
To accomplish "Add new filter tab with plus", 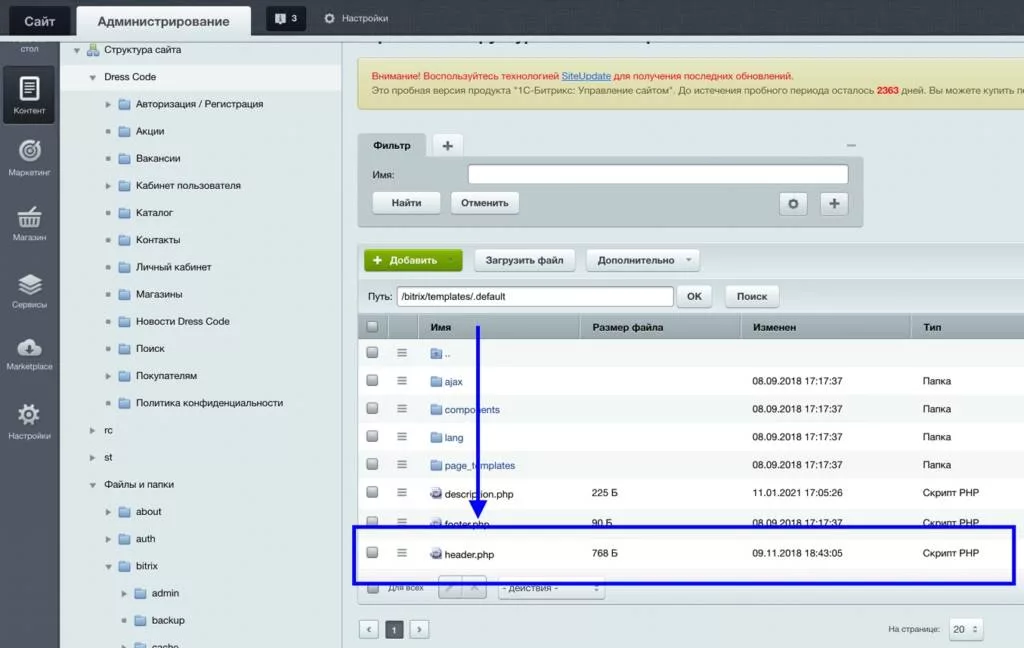I will [x=447, y=146].
